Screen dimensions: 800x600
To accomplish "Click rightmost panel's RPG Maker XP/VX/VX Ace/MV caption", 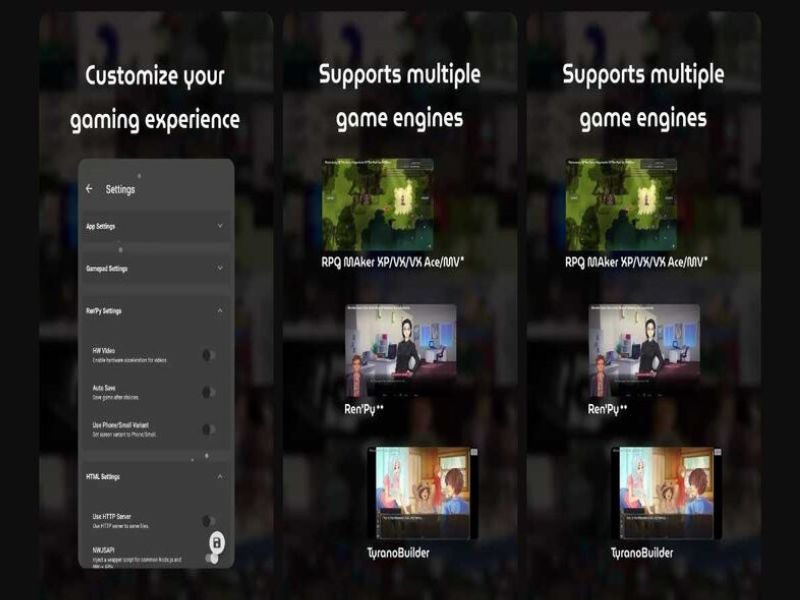I will point(637,262).
